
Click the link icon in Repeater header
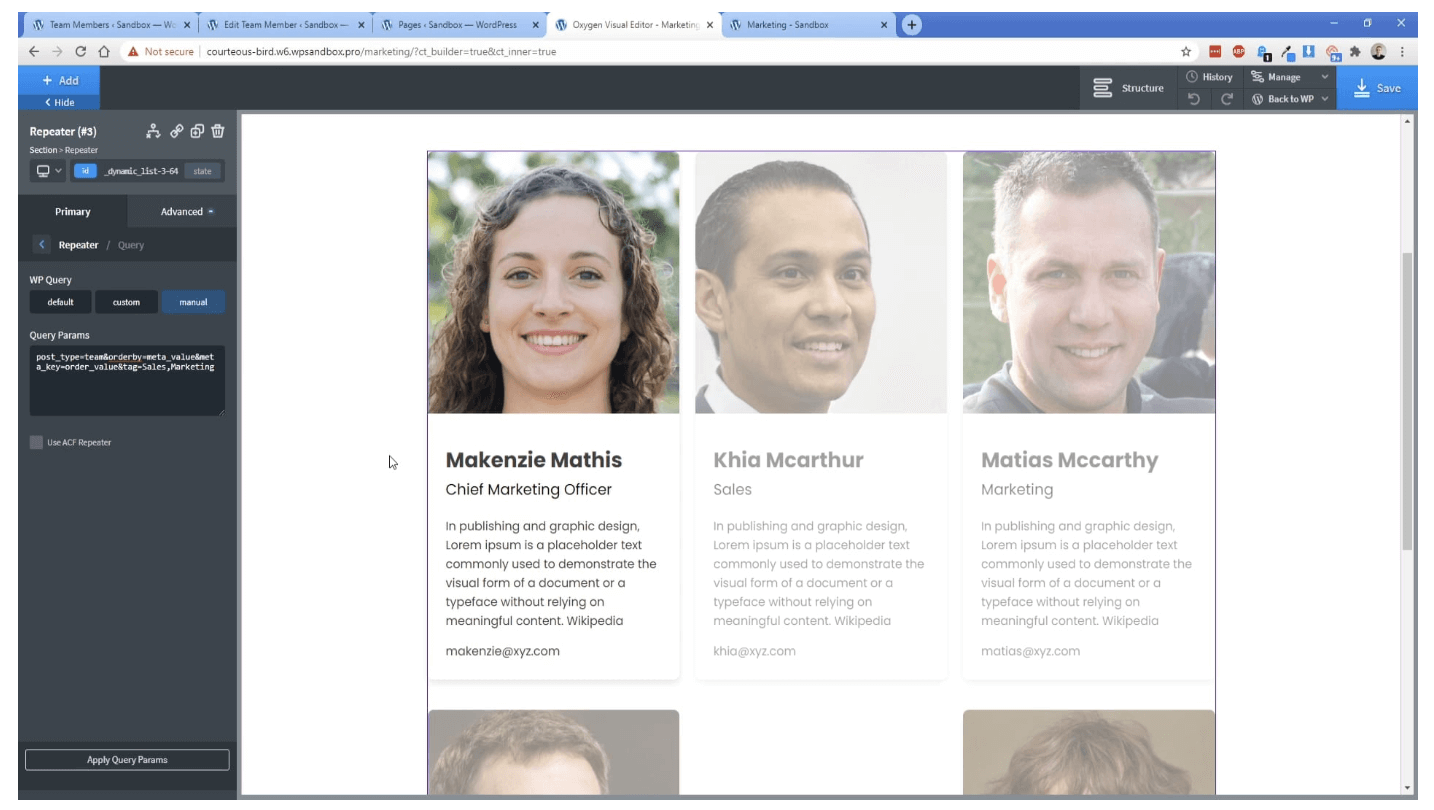tap(176, 131)
